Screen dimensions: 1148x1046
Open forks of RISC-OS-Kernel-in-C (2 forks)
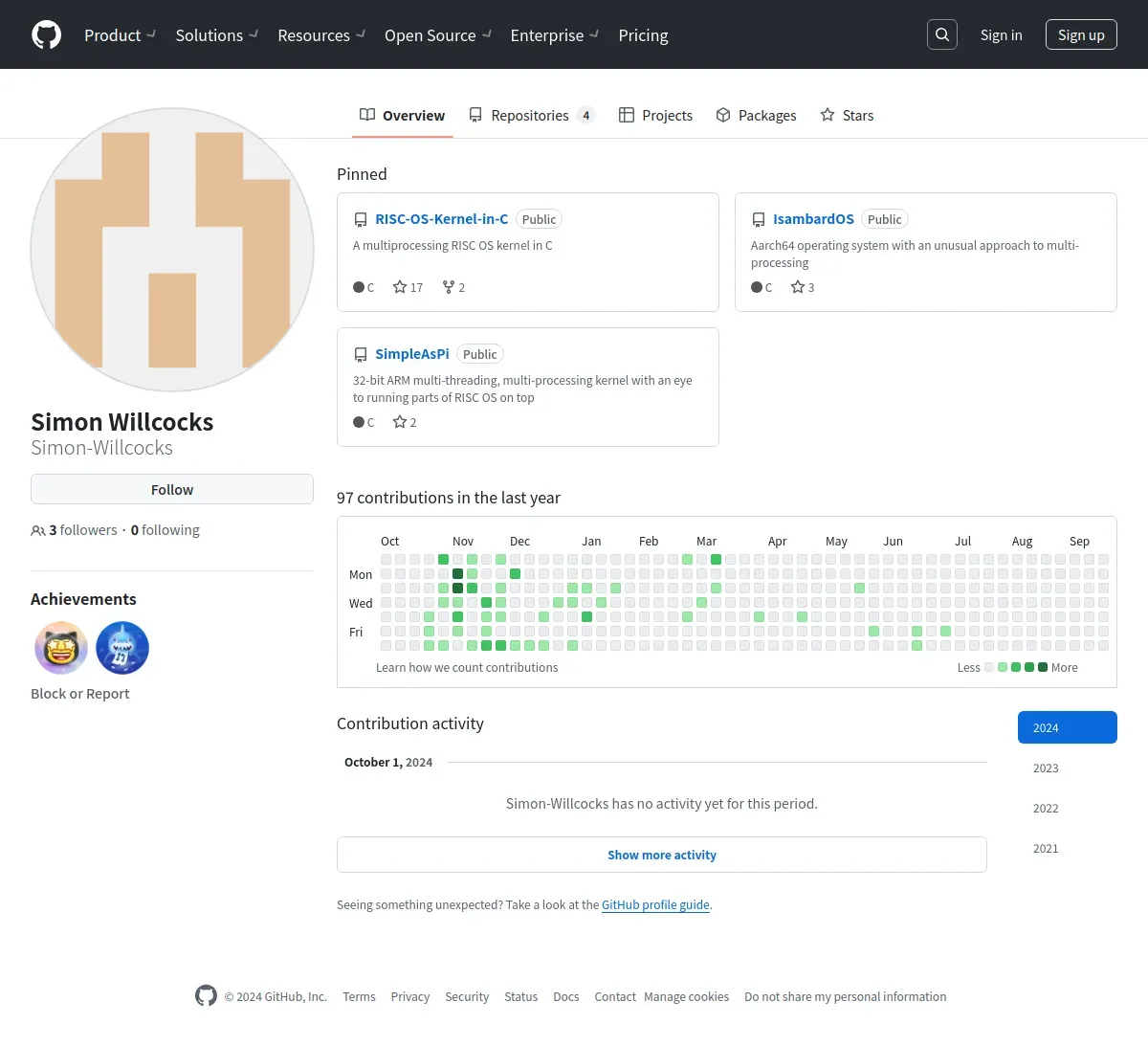[x=453, y=287]
